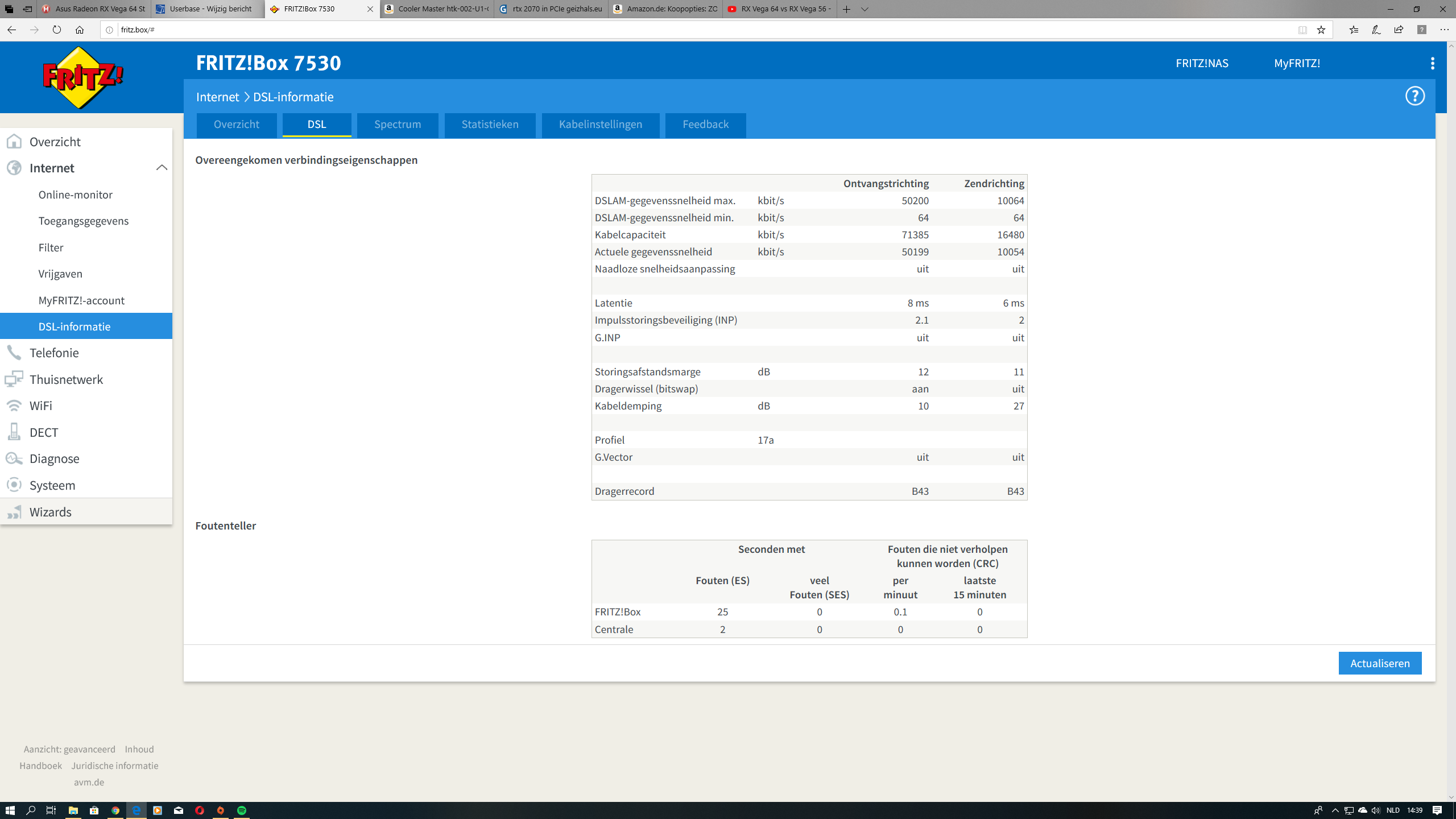The height and width of the screenshot is (819, 1456).
Task: Open the help question mark icon
Action: [x=1414, y=96]
